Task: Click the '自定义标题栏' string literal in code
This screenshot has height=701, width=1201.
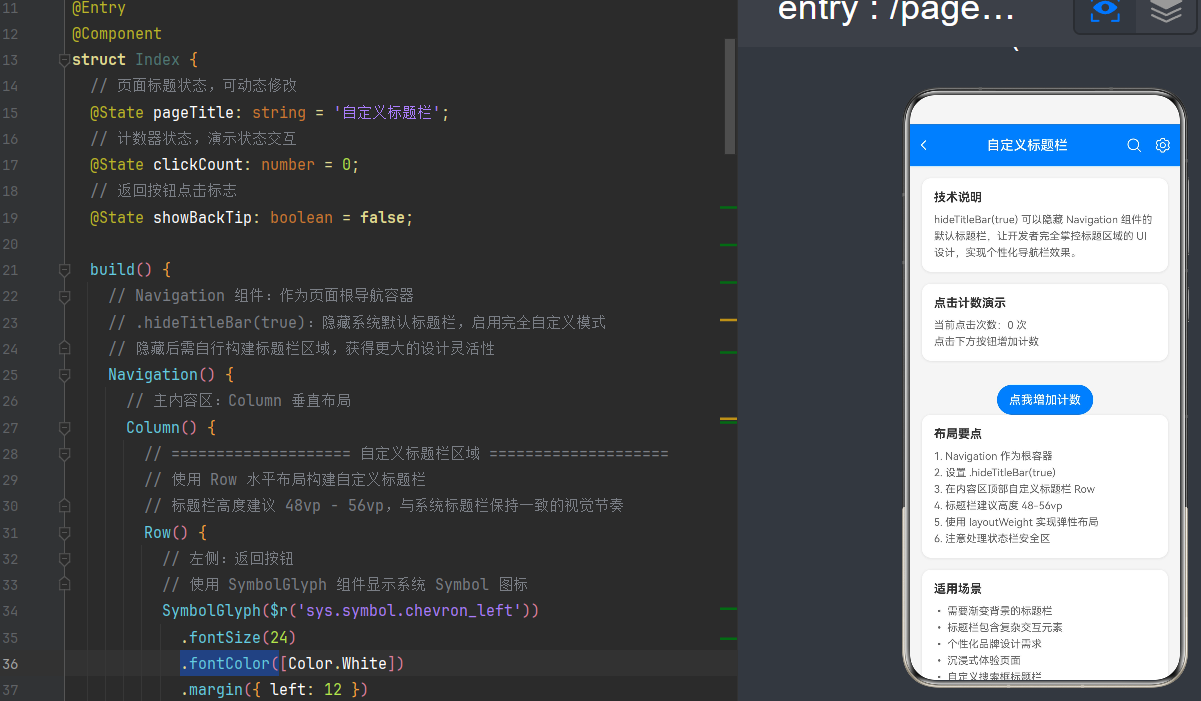Action: coord(387,112)
